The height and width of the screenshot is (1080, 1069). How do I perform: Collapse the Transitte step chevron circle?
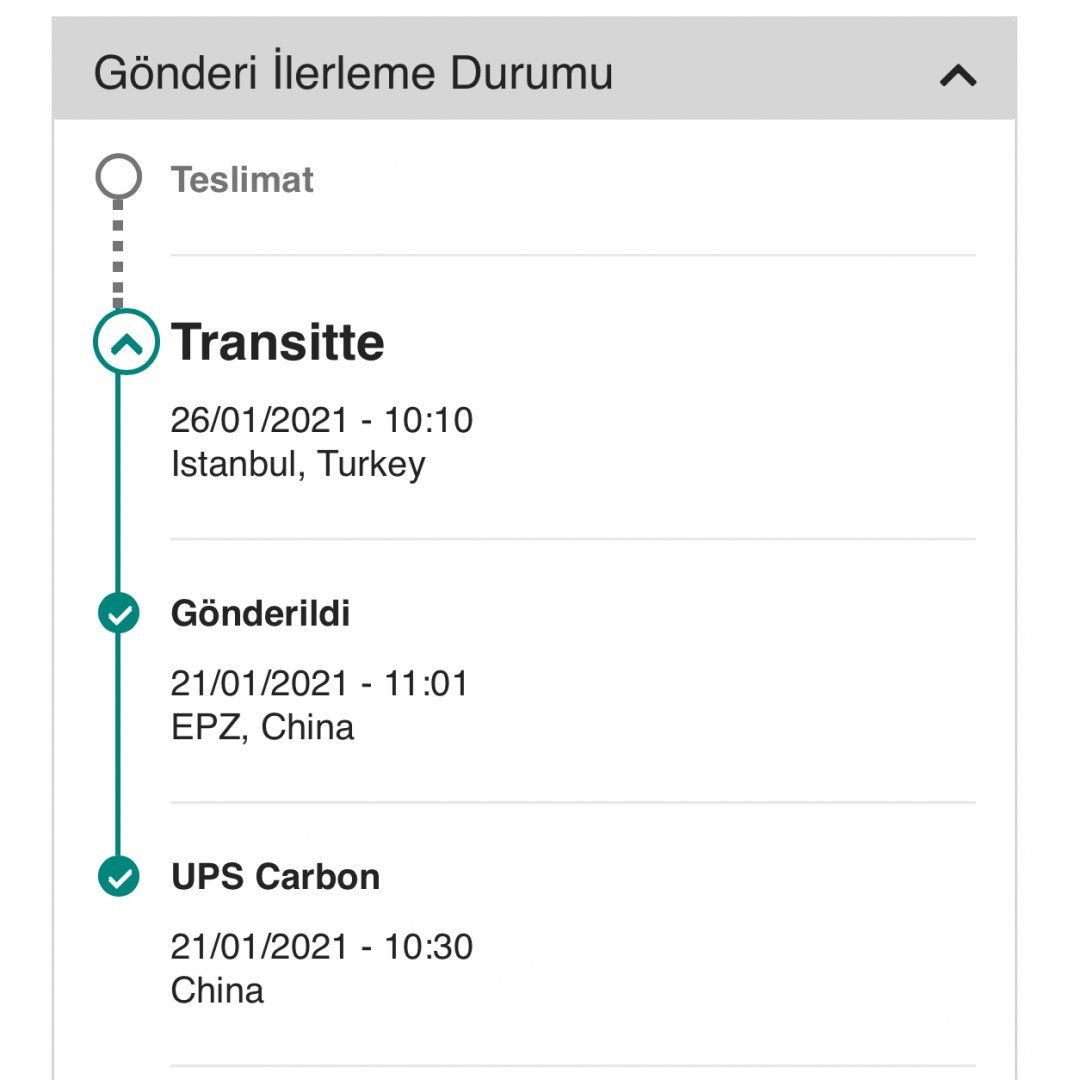click(126, 342)
